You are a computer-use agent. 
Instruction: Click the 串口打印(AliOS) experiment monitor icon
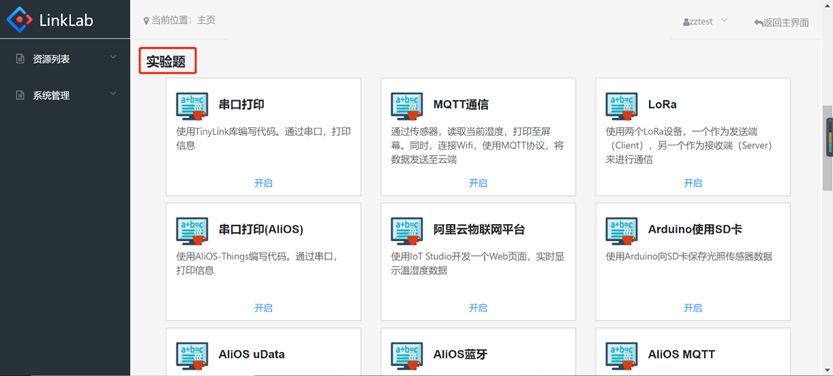point(192,231)
